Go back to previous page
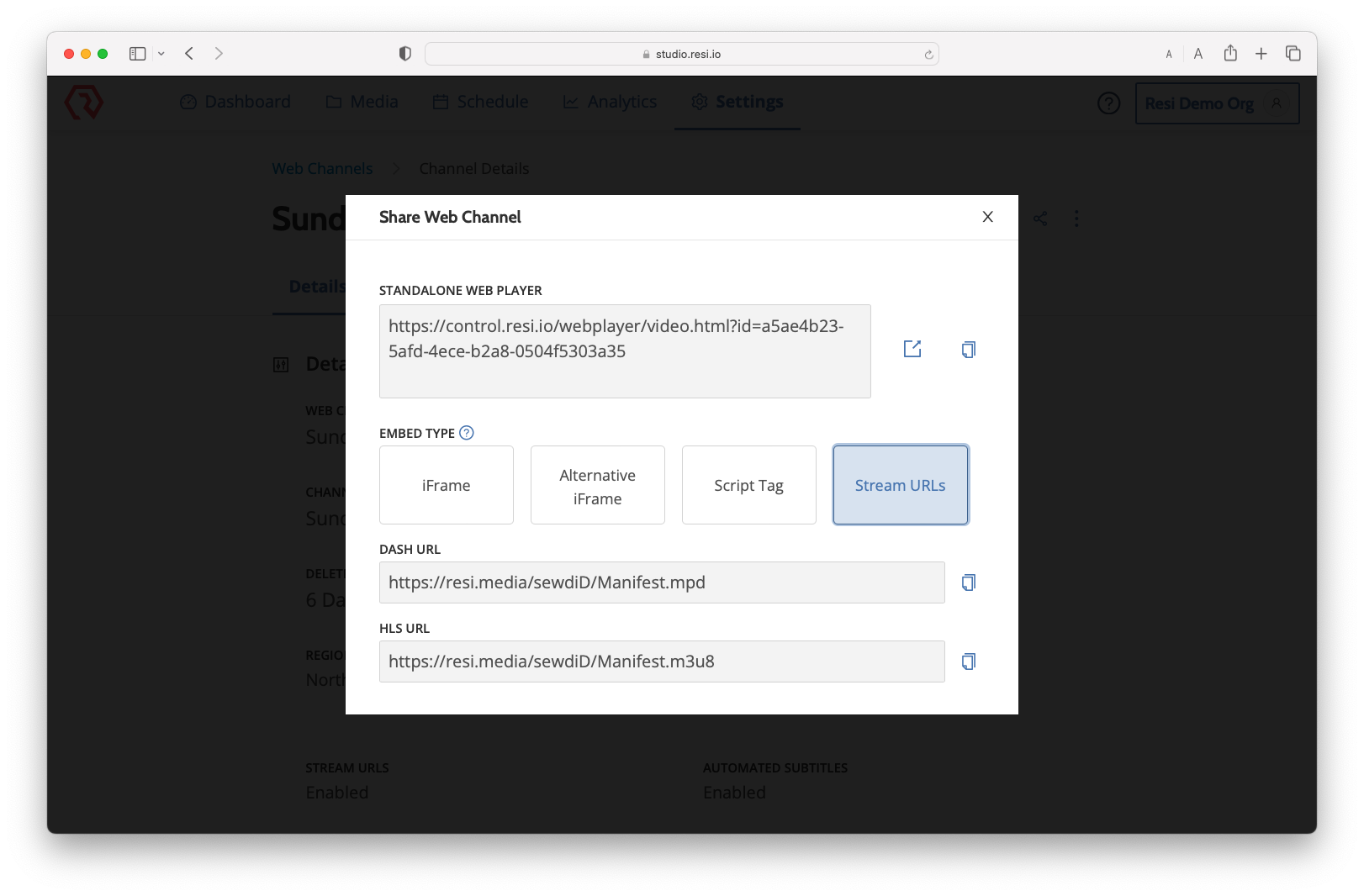 (x=189, y=54)
